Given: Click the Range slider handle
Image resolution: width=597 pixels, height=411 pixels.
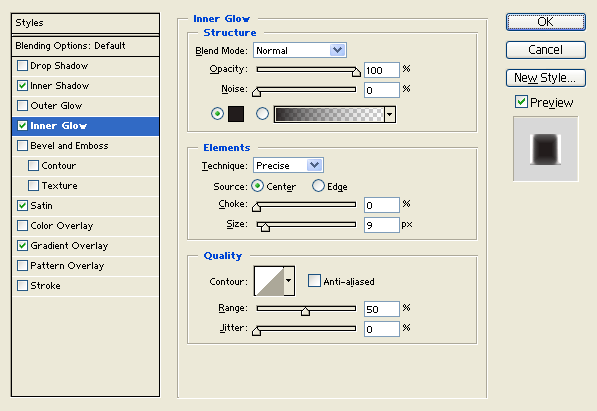Looking at the screenshot, I should pyautogui.click(x=305, y=311).
